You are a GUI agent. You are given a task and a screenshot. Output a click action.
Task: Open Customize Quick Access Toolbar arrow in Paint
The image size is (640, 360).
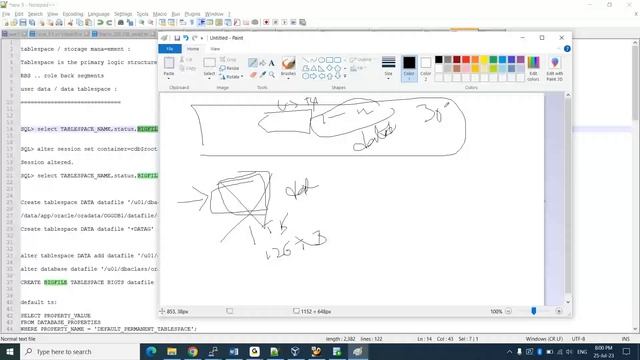point(202,38)
